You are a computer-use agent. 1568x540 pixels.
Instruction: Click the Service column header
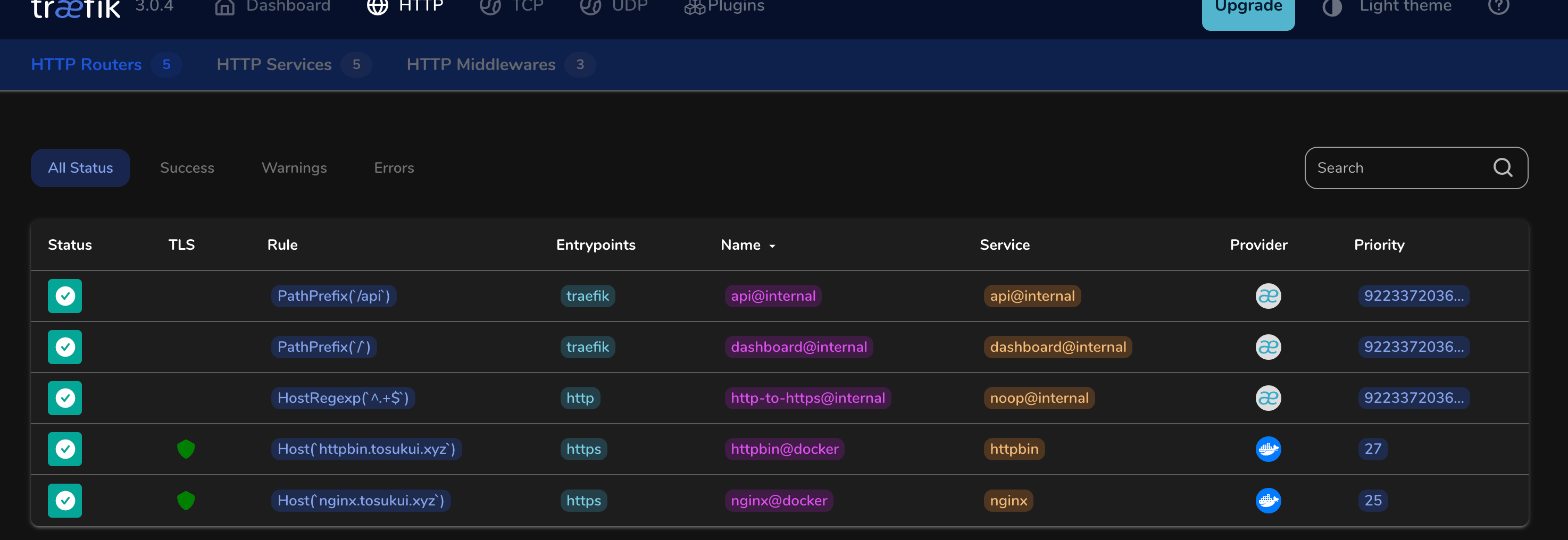click(1004, 245)
